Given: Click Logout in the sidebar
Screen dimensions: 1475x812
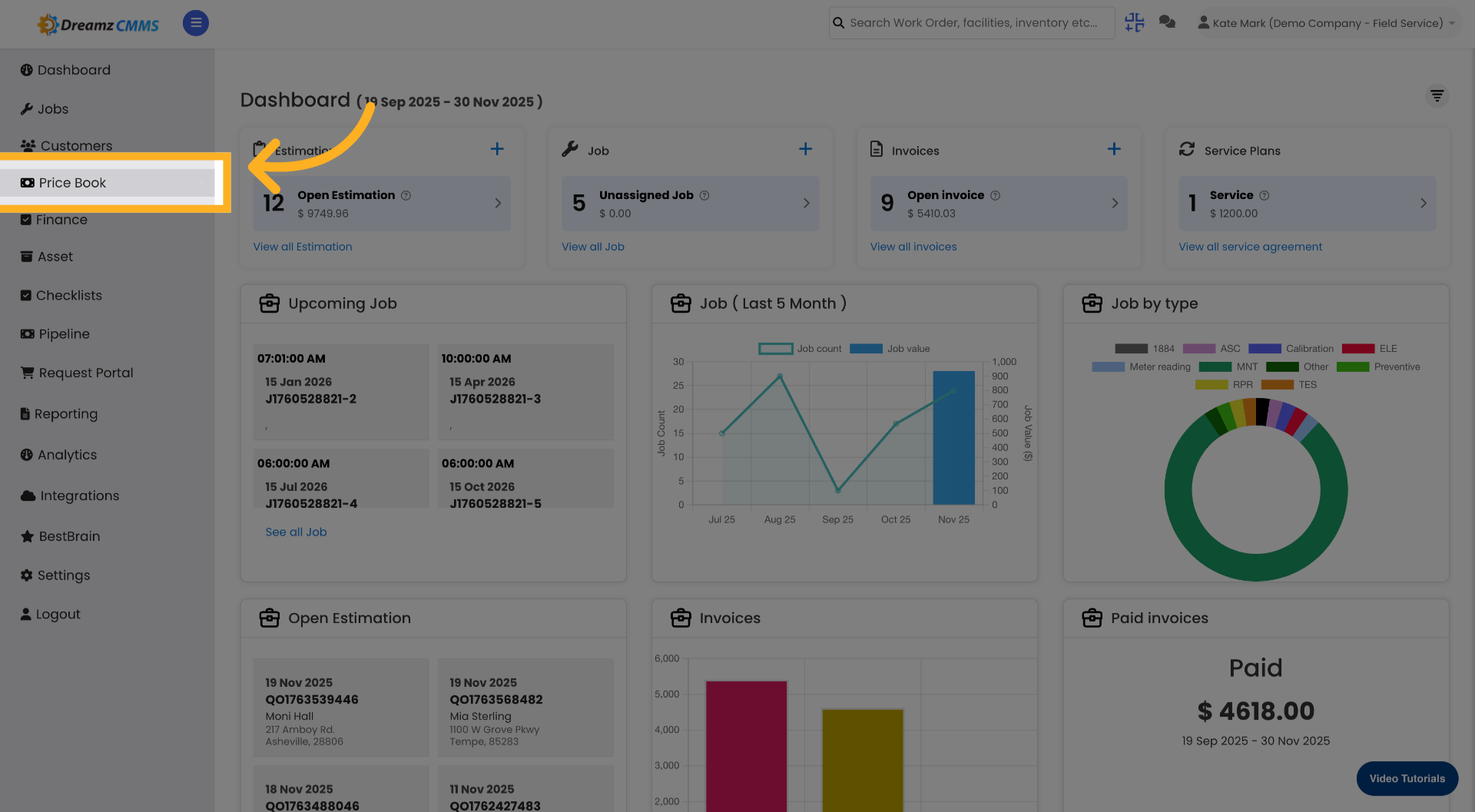Looking at the screenshot, I should click(x=51, y=614).
